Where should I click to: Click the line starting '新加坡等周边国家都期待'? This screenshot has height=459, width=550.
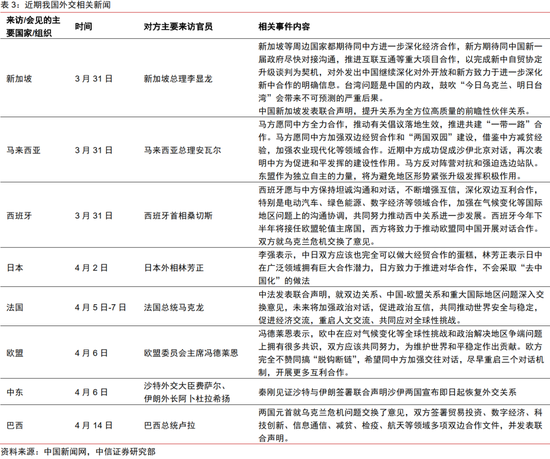click(x=400, y=46)
